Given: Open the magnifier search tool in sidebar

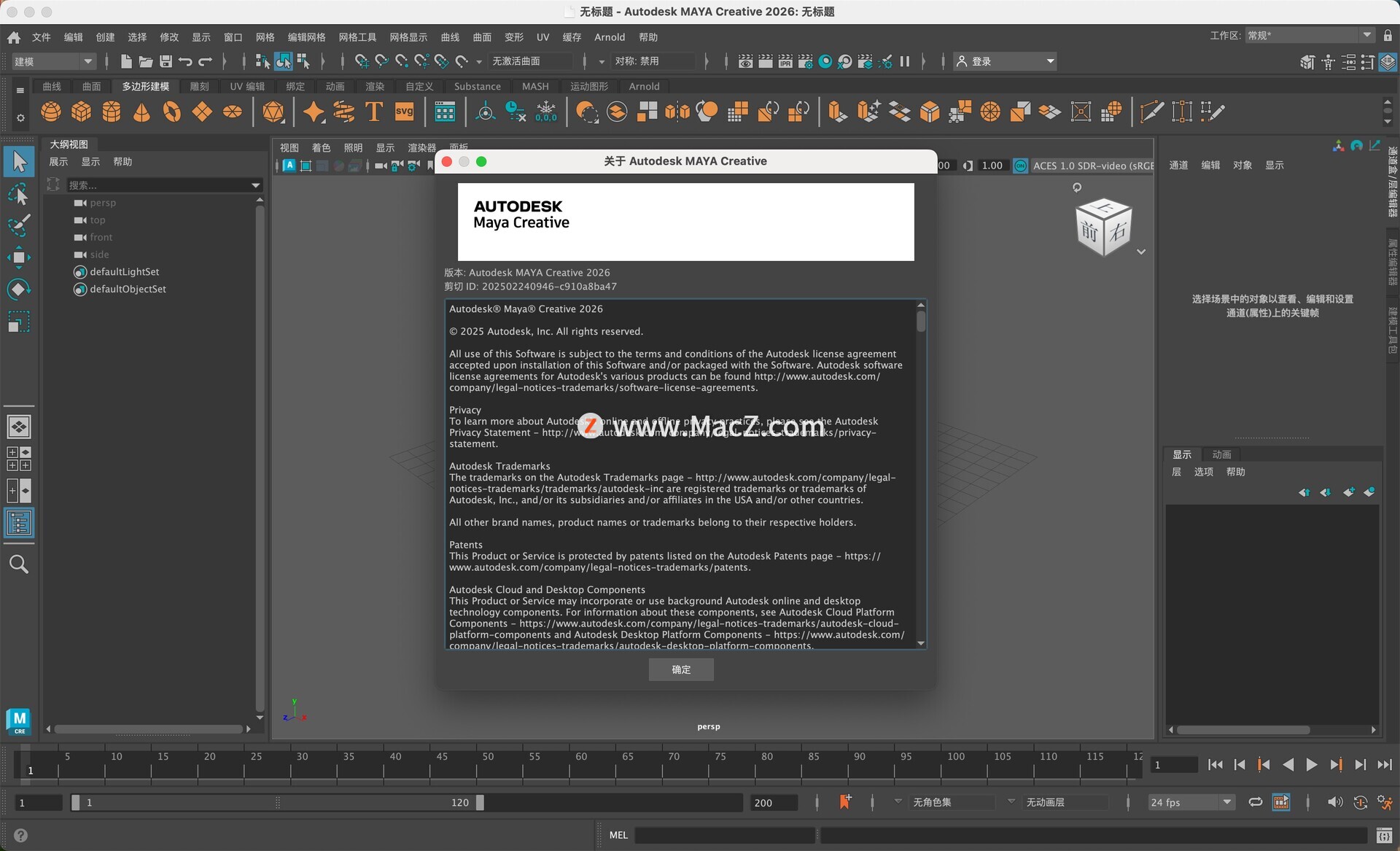Looking at the screenshot, I should 19,564.
